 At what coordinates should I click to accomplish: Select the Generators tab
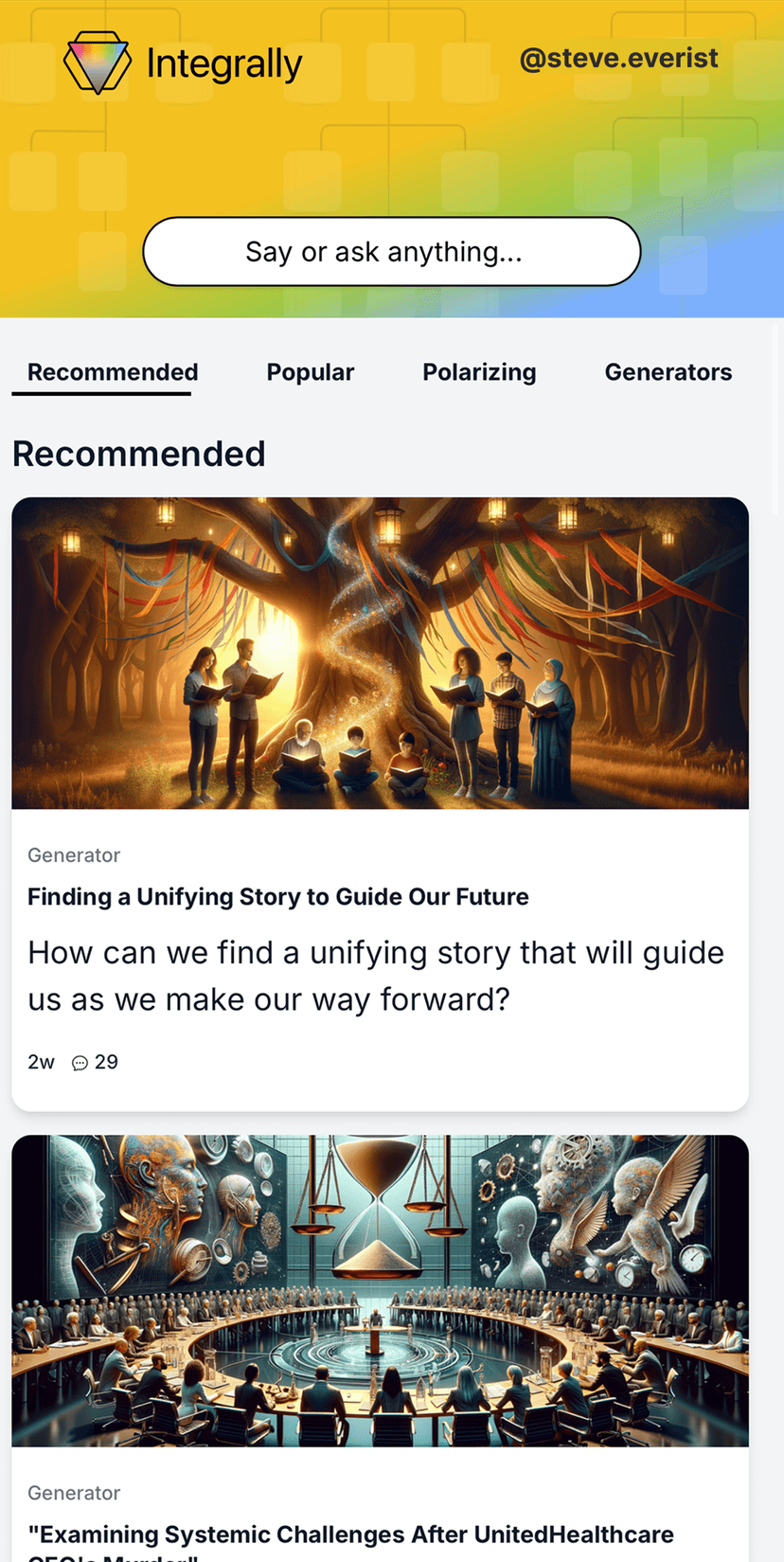pyautogui.click(x=668, y=372)
